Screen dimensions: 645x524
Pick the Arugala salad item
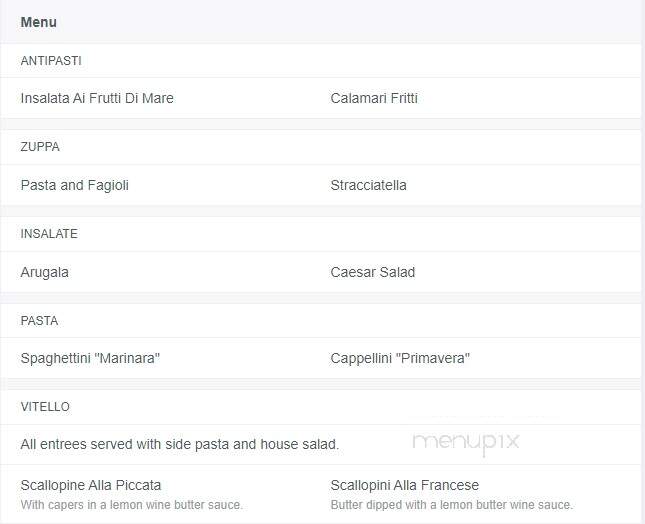coord(44,272)
